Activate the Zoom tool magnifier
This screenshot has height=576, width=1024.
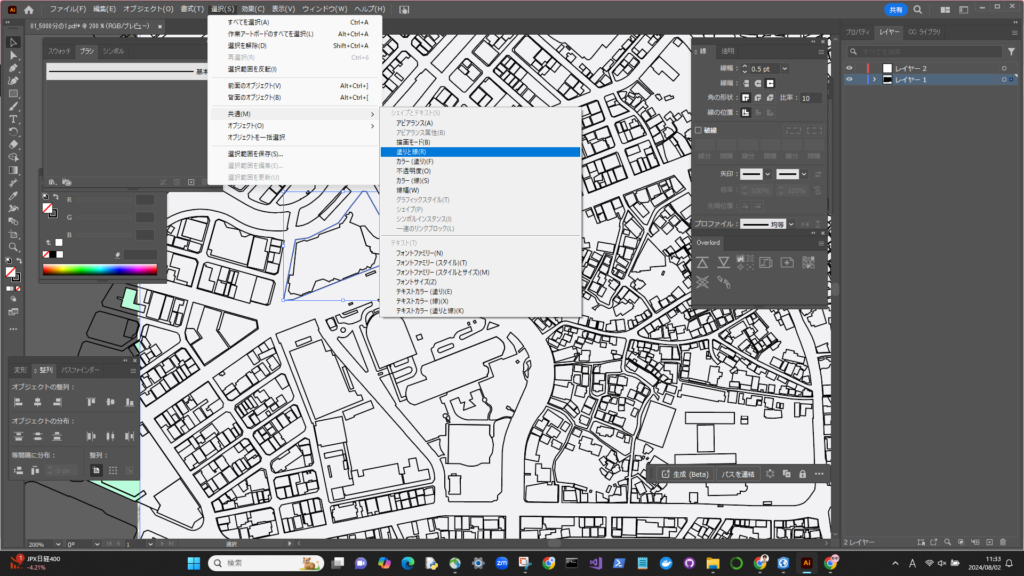pyautogui.click(x=13, y=246)
